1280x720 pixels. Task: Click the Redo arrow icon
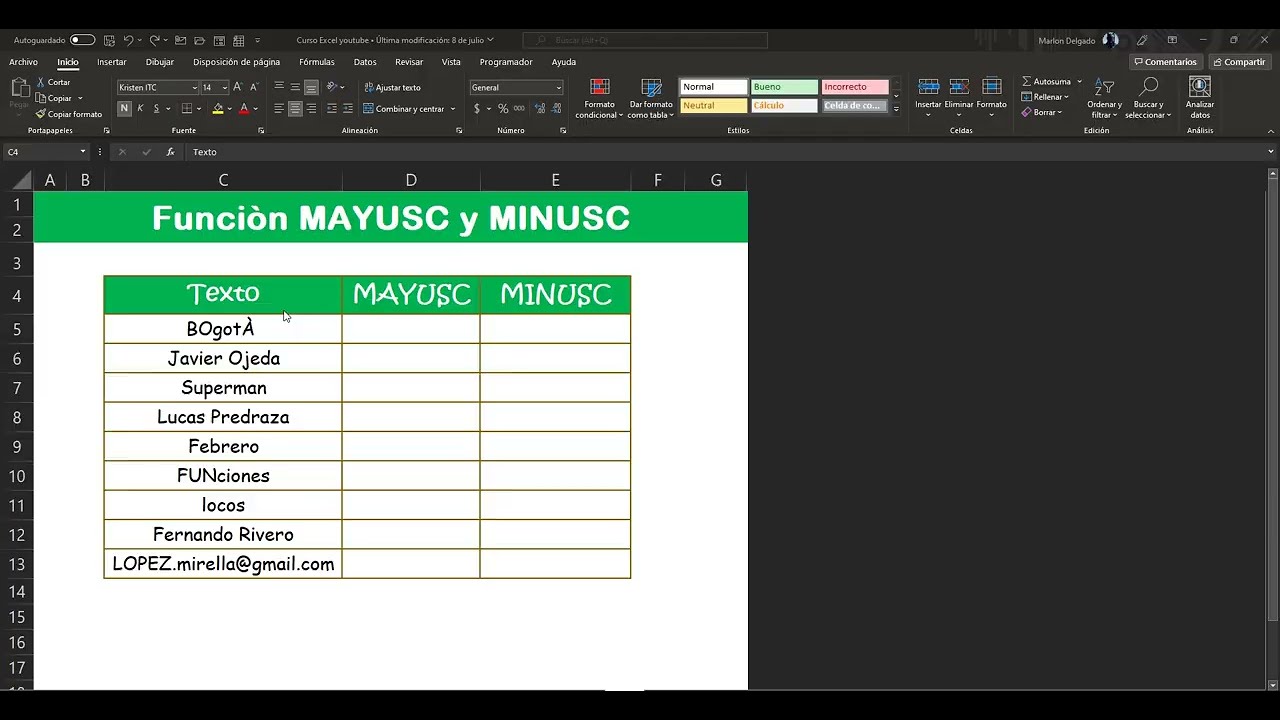[154, 40]
